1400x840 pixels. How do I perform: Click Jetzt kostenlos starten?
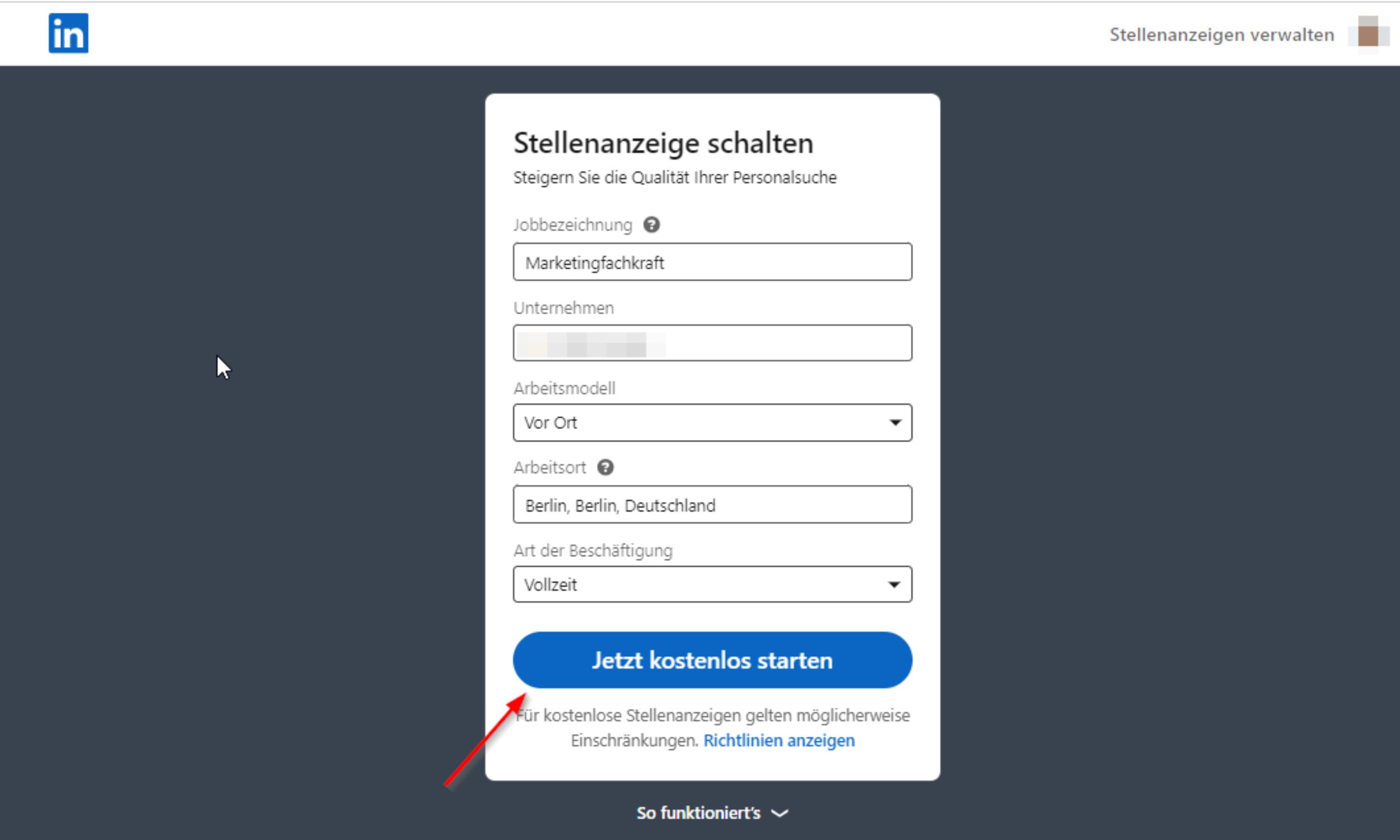[712, 660]
